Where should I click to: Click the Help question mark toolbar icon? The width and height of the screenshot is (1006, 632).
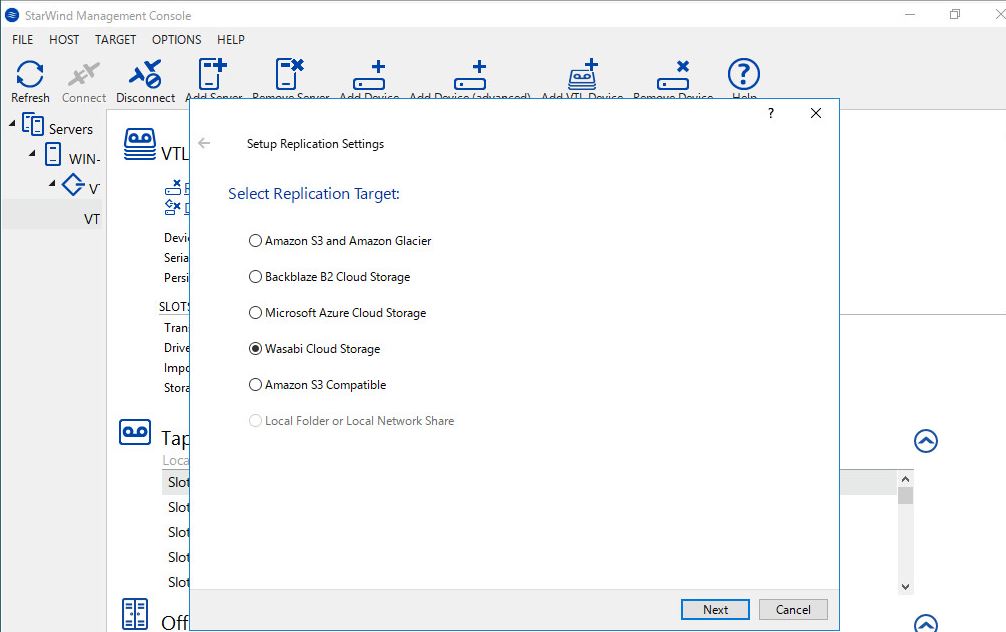pos(744,74)
